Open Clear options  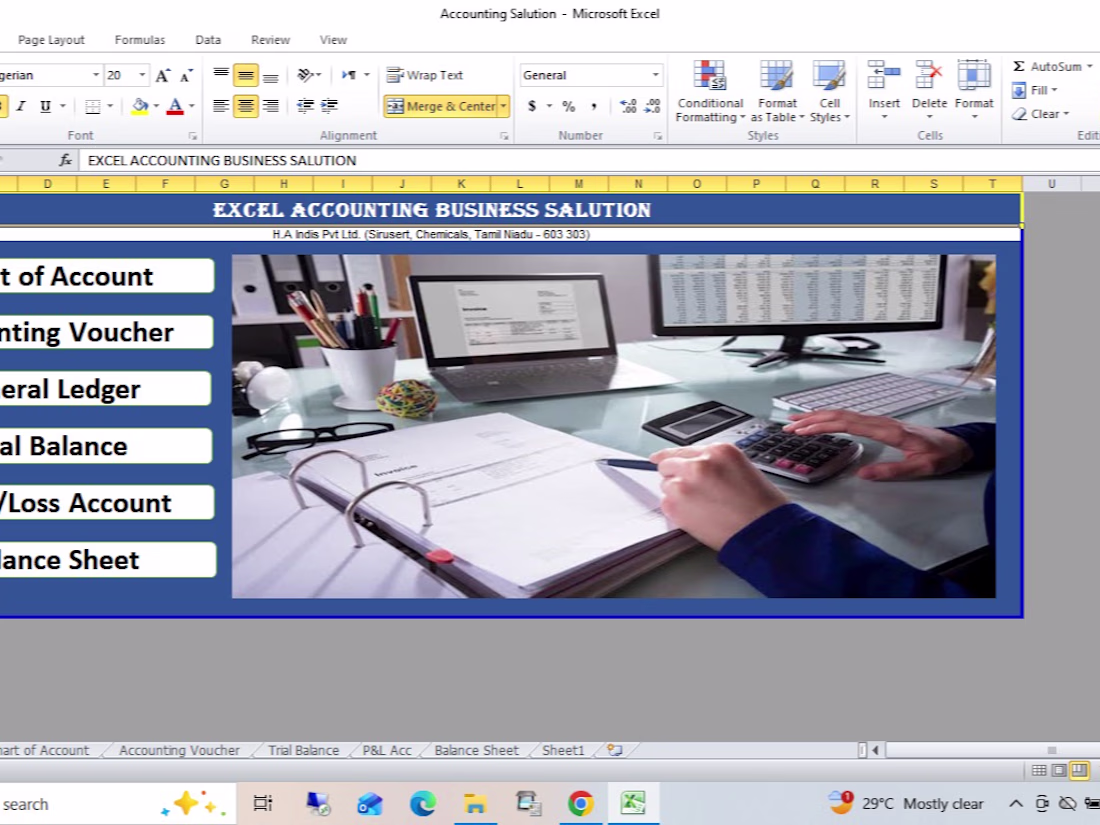(1040, 114)
